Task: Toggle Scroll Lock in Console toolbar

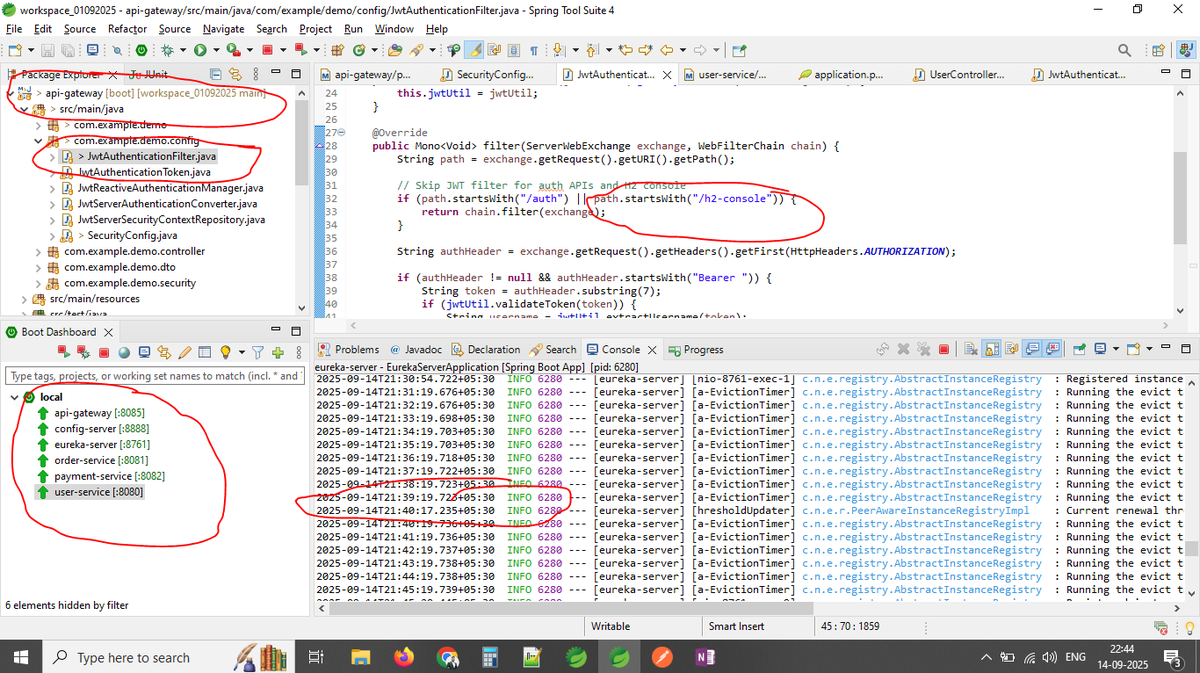Action: (991, 350)
